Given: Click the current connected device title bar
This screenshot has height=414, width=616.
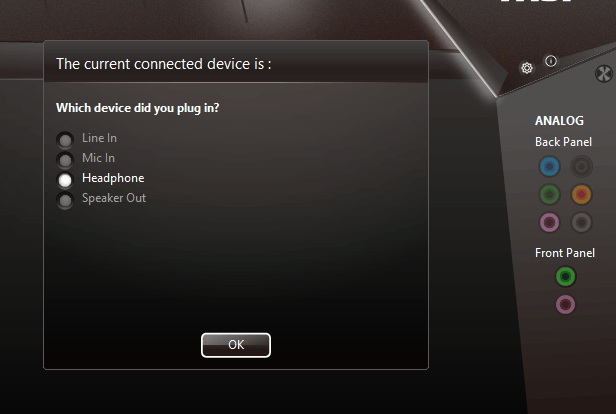Looking at the screenshot, I should click(x=236, y=62).
